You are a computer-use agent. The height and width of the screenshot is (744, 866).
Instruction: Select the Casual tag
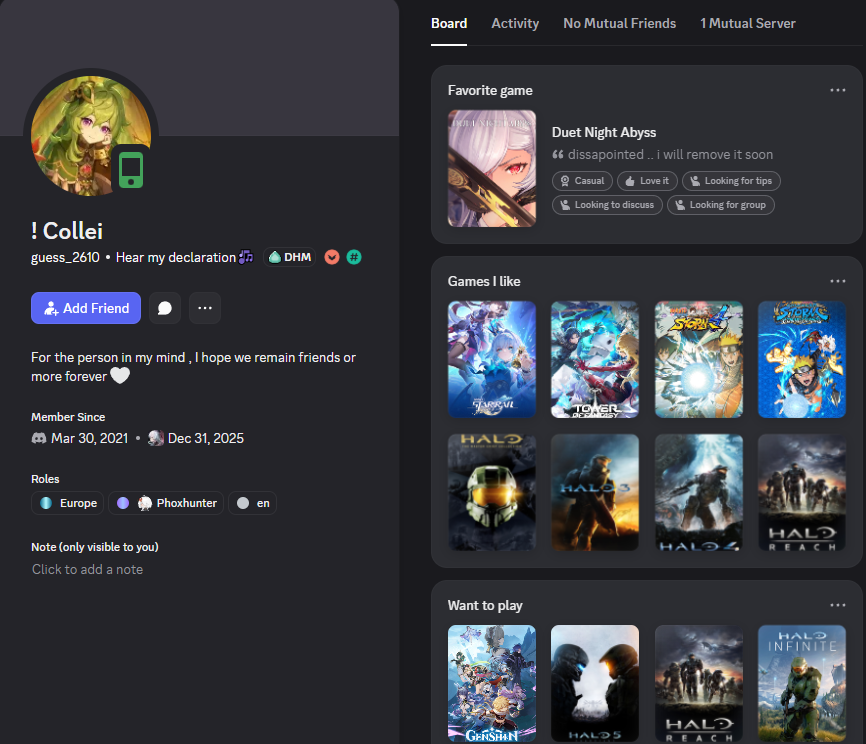click(x=582, y=181)
